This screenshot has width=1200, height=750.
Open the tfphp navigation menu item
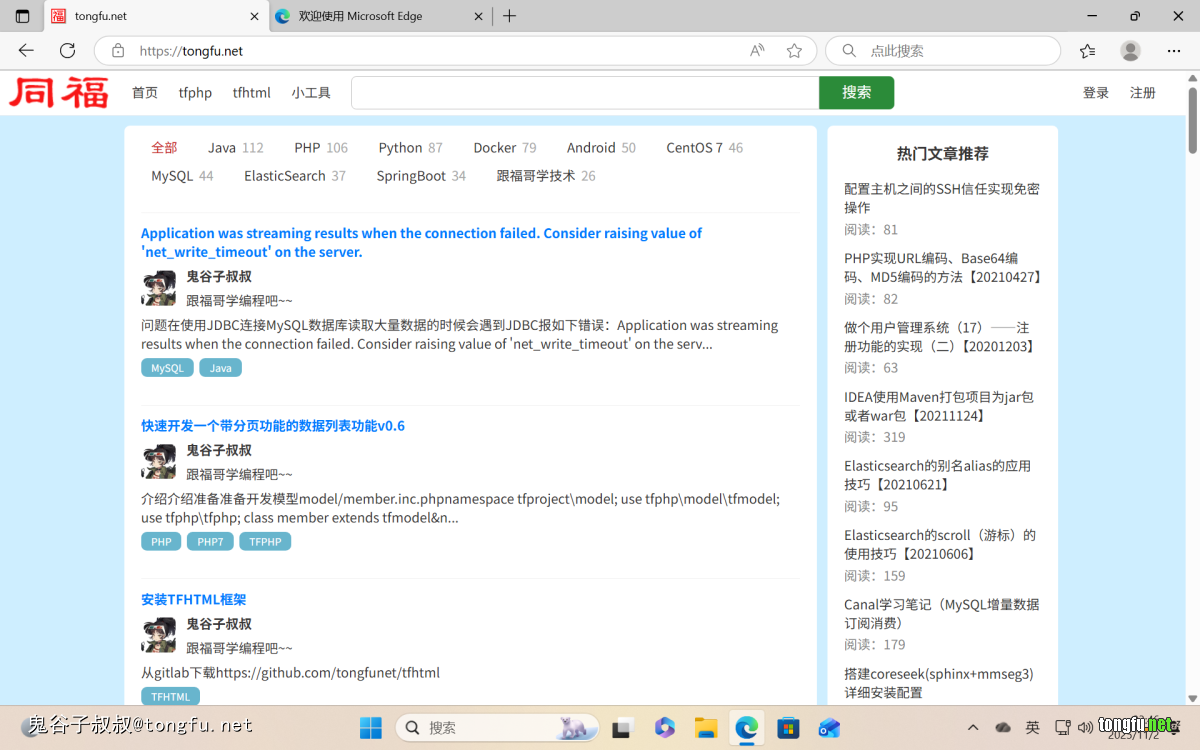[x=195, y=93]
